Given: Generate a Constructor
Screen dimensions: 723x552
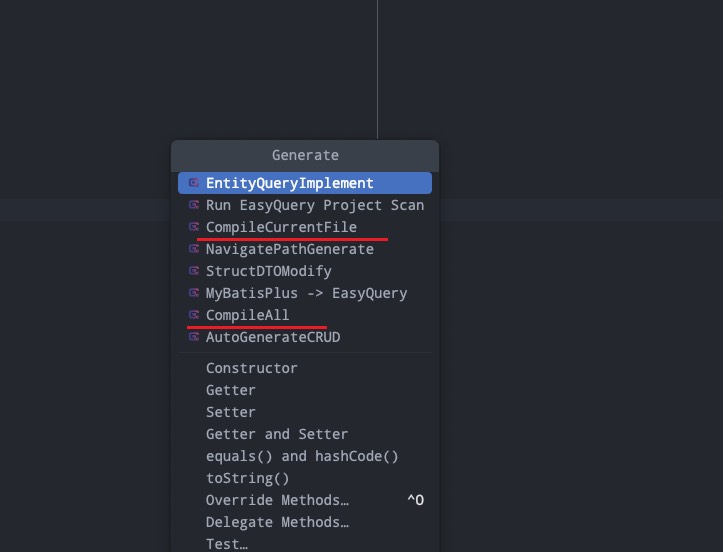Looking at the screenshot, I should [305, 368].
